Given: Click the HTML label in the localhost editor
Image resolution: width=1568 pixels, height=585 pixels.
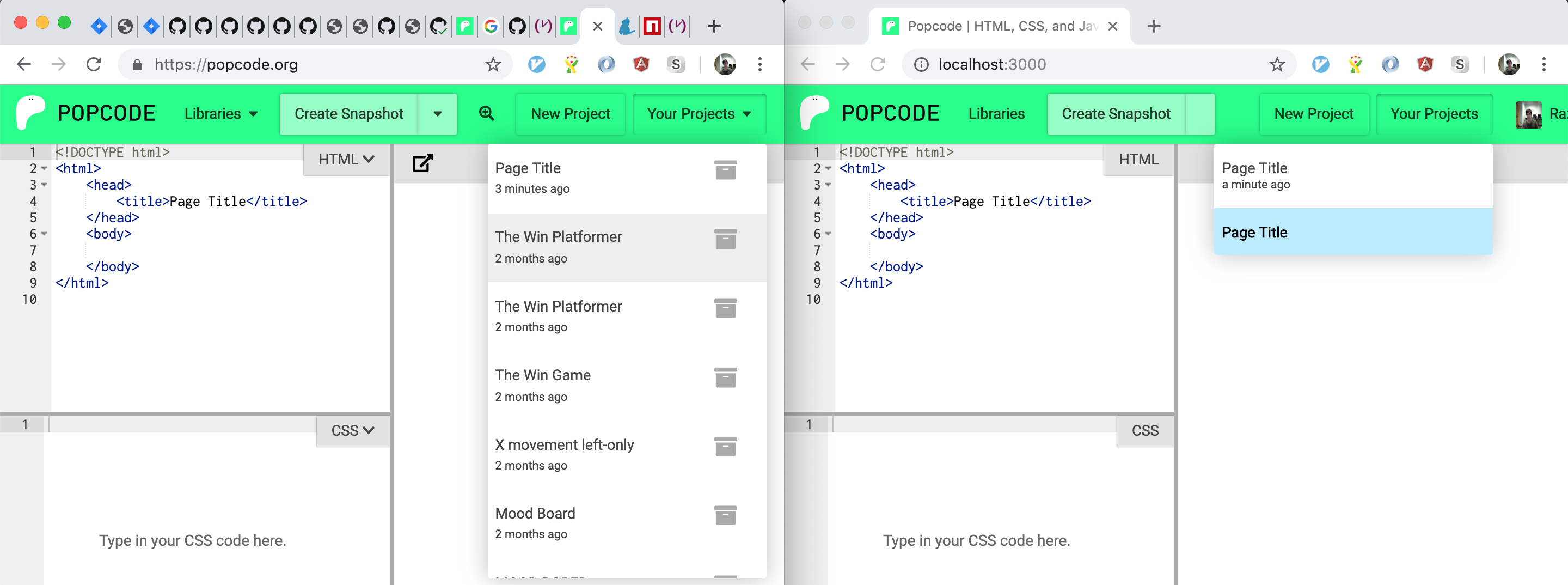Looking at the screenshot, I should [1138, 160].
